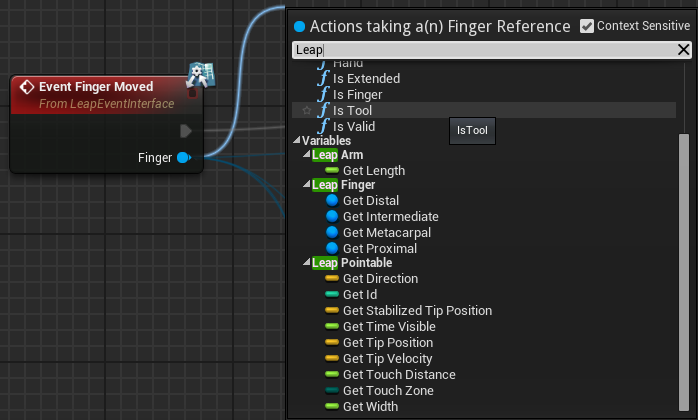Click the Finger output pin
Viewport: 698px width, 420px height.
pos(183,158)
